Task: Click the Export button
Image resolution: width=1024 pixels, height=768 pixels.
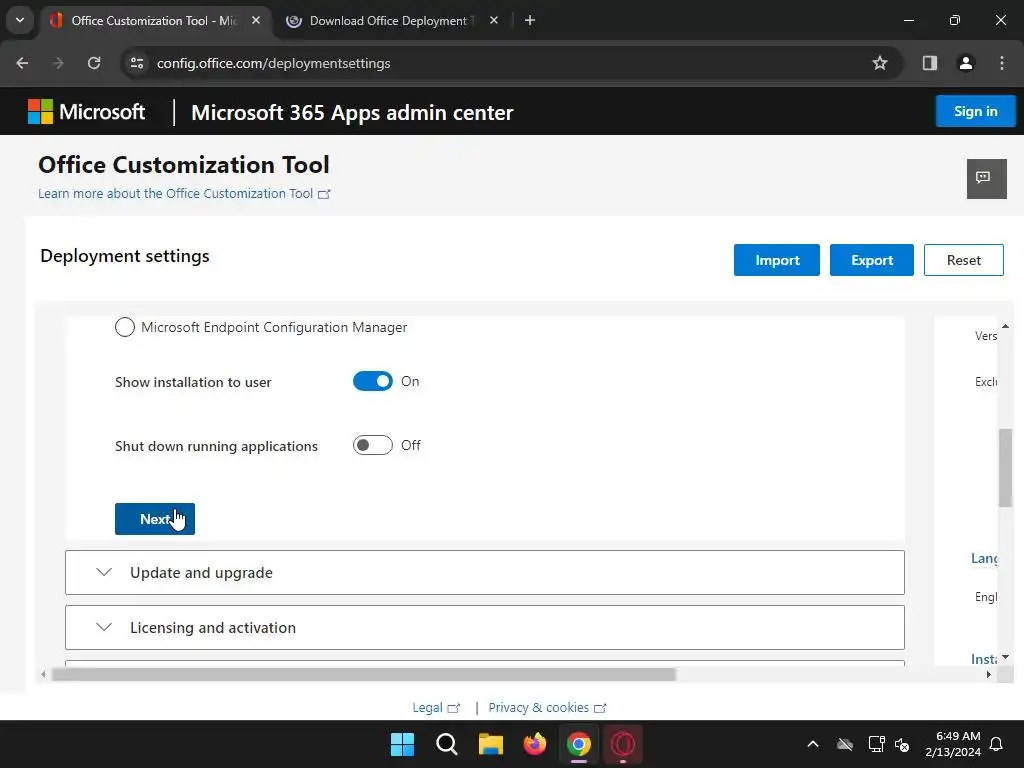Action: [x=871, y=260]
